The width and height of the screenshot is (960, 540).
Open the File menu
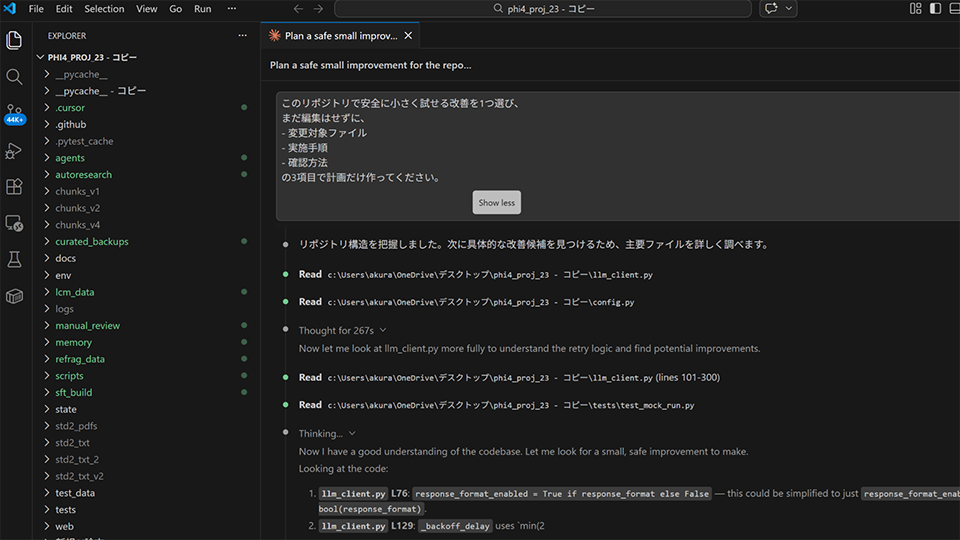pos(36,9)
